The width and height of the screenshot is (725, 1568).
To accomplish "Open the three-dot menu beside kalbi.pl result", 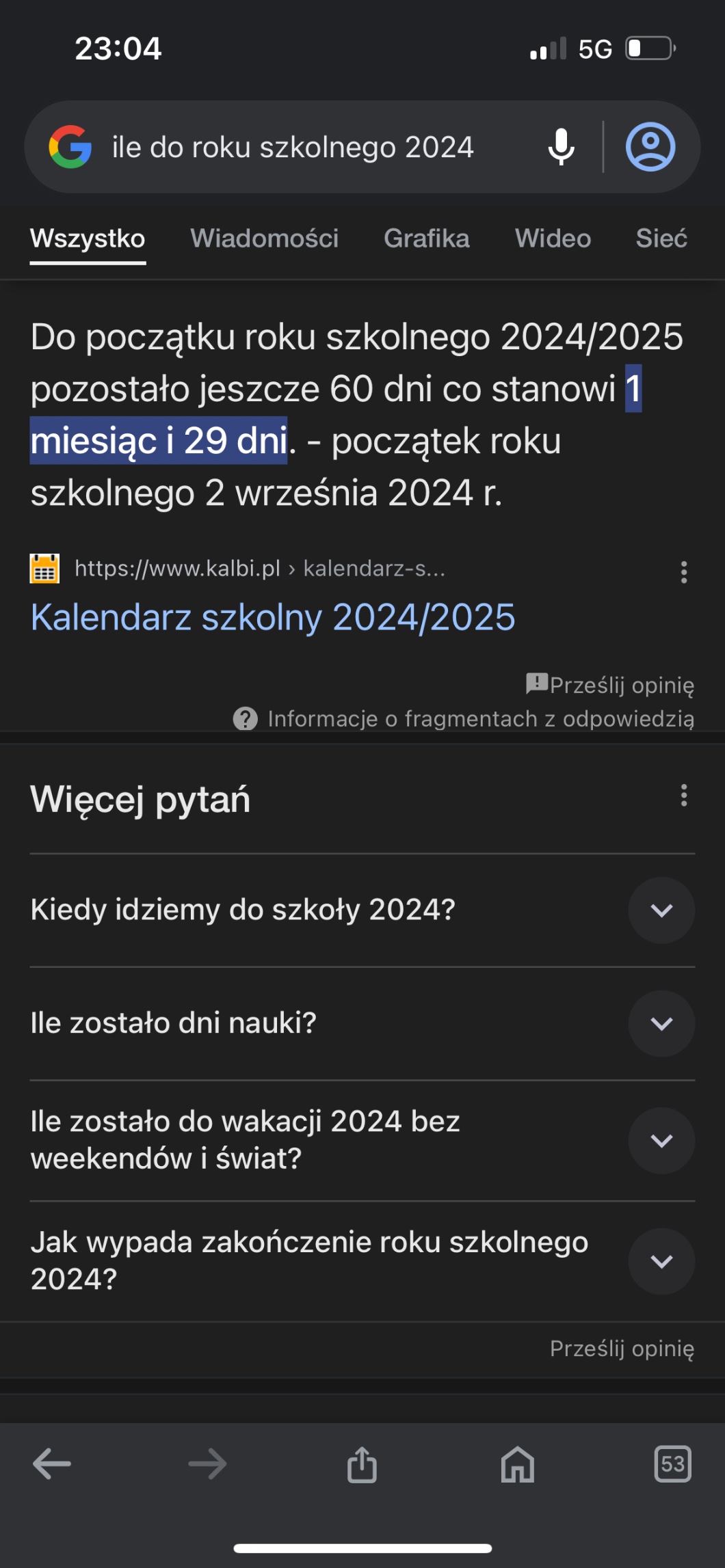I will coord(683,572).
